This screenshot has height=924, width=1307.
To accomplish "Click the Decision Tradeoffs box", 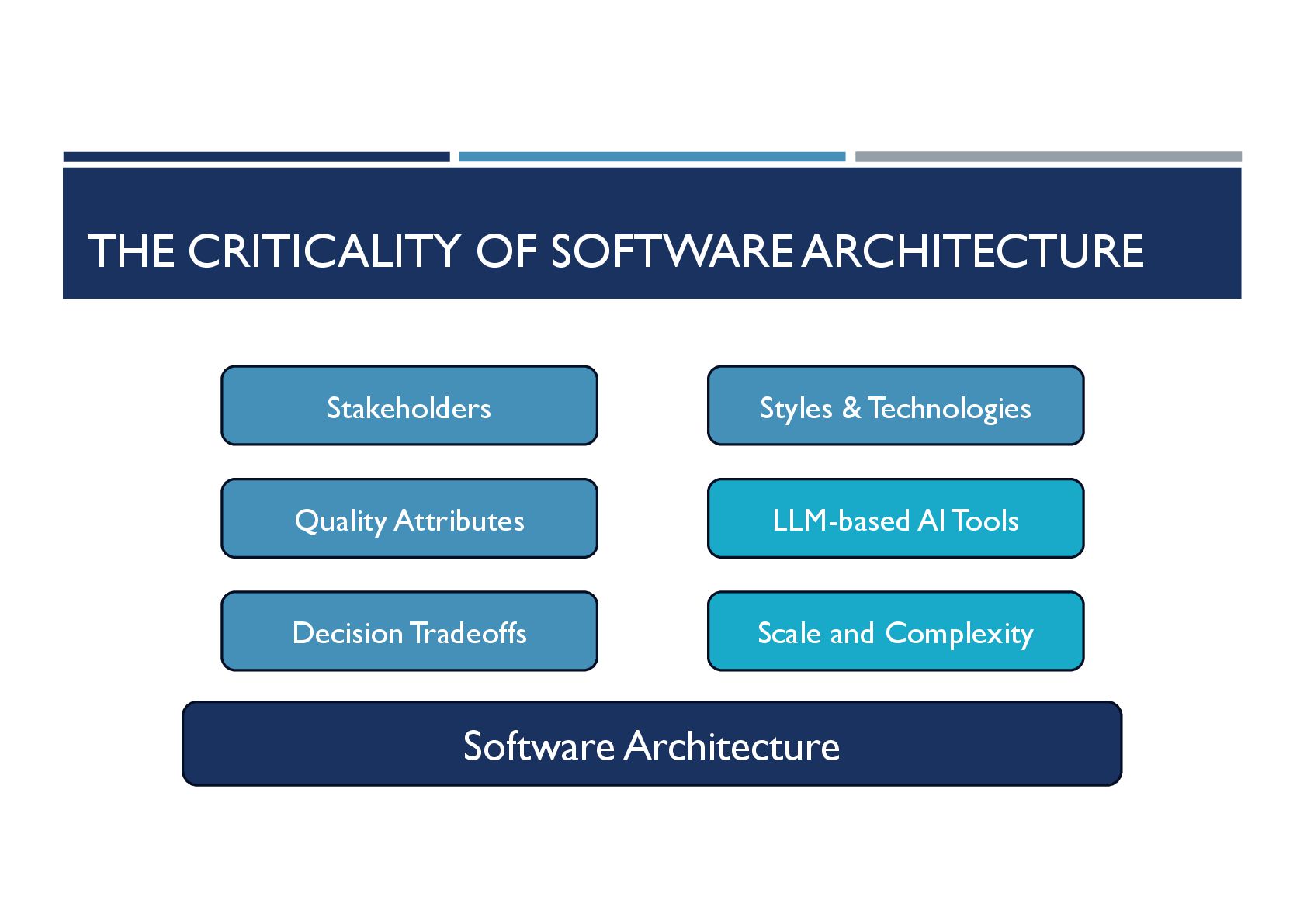I will [x=409, y=632].
